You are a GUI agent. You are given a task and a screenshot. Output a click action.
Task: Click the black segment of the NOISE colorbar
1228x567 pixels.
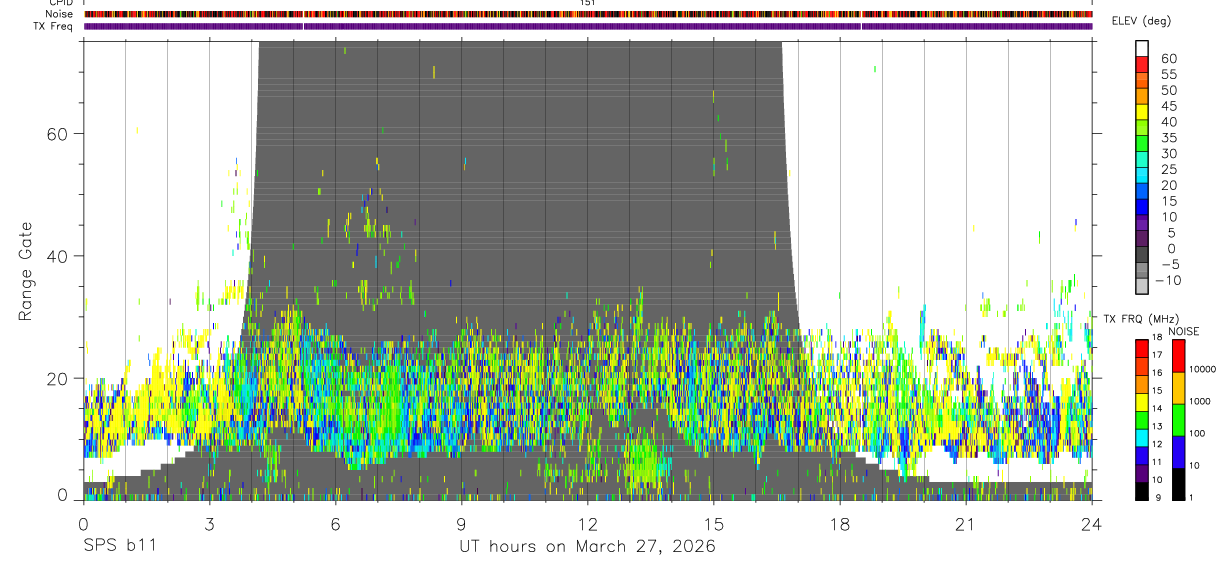1179,484
